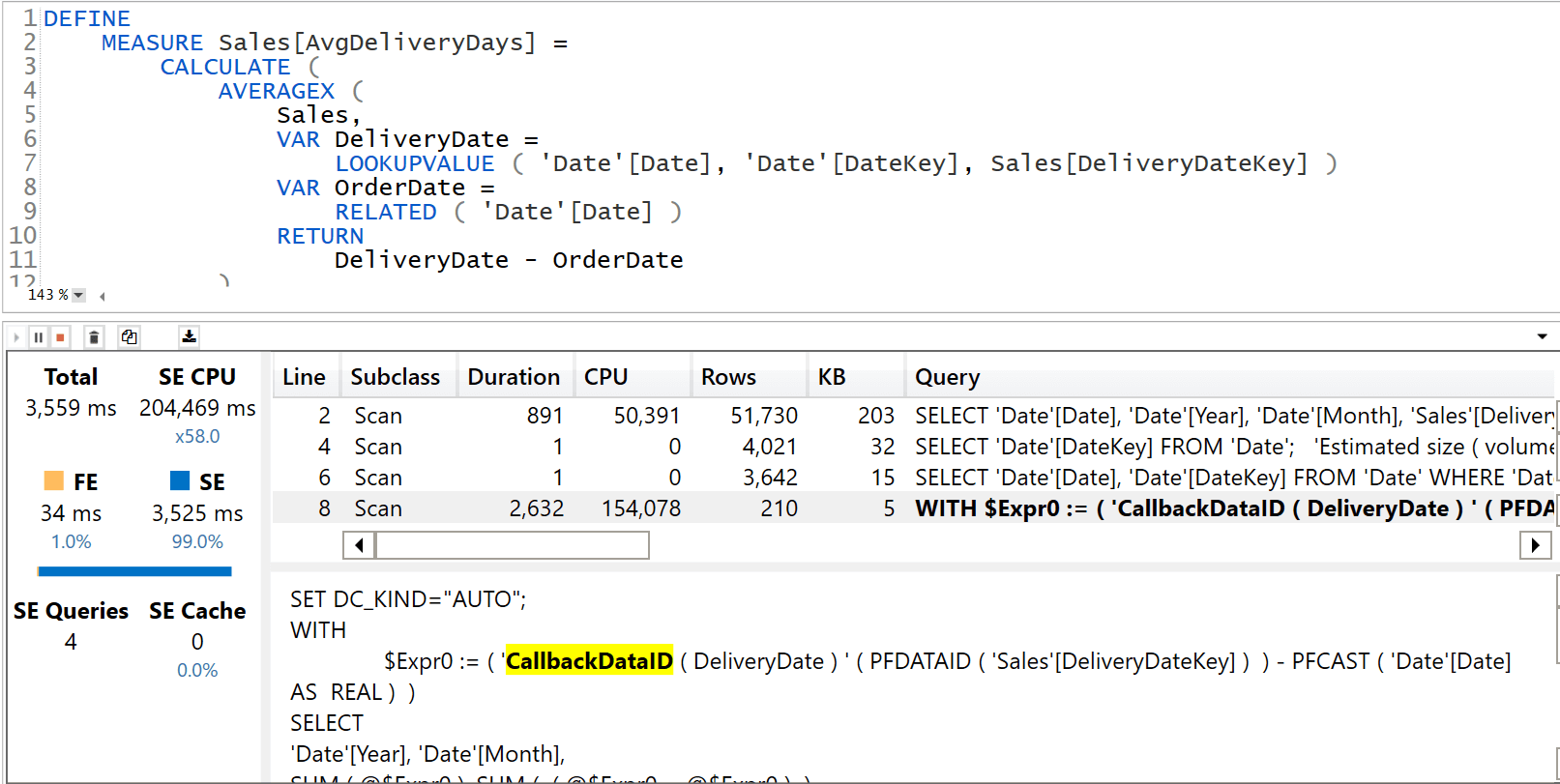This screenshot has width=1560, height=784.
Task: Click the play trace button
Action: point(16,337)
